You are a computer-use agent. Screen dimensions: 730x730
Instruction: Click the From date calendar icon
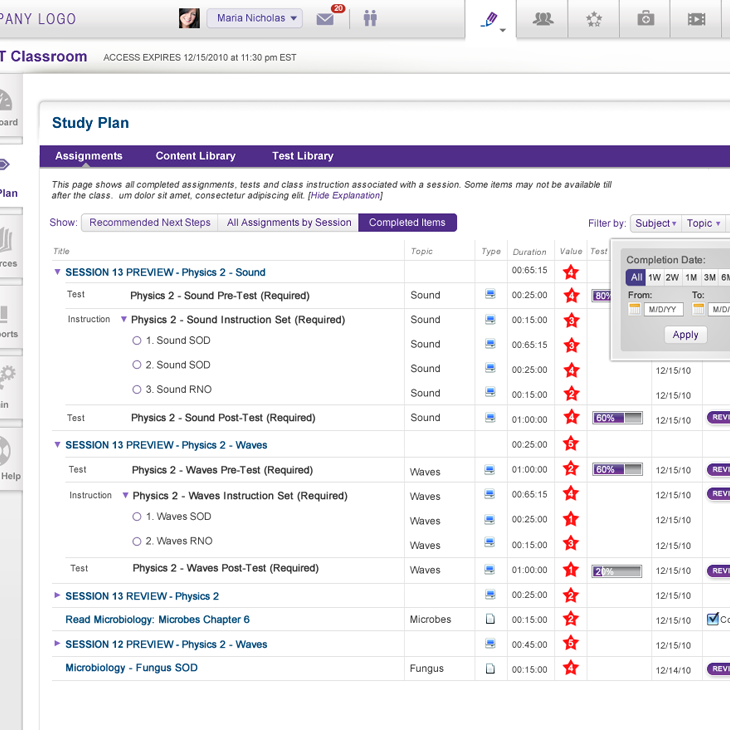pos(634,310)
